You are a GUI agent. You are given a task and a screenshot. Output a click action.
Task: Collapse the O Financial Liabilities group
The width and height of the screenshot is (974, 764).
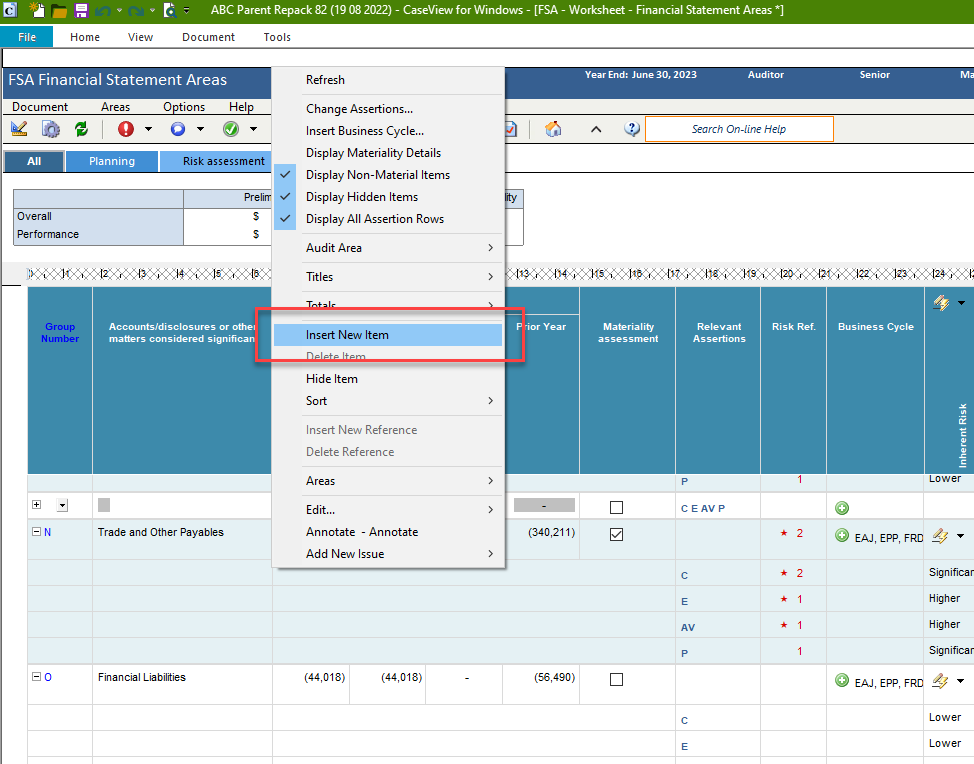(x=37, y=676)
